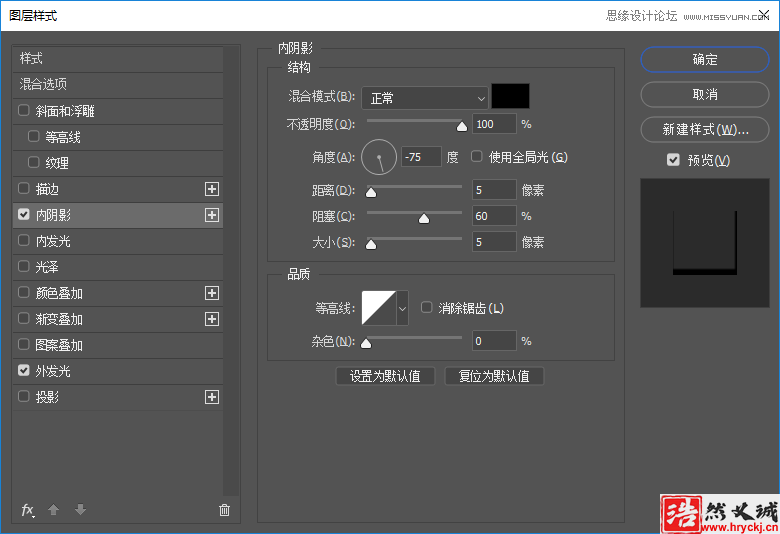Viewport: 780px width, 534px height.
Task: Click the 杂色 slider handle
Action: [366, 343]
